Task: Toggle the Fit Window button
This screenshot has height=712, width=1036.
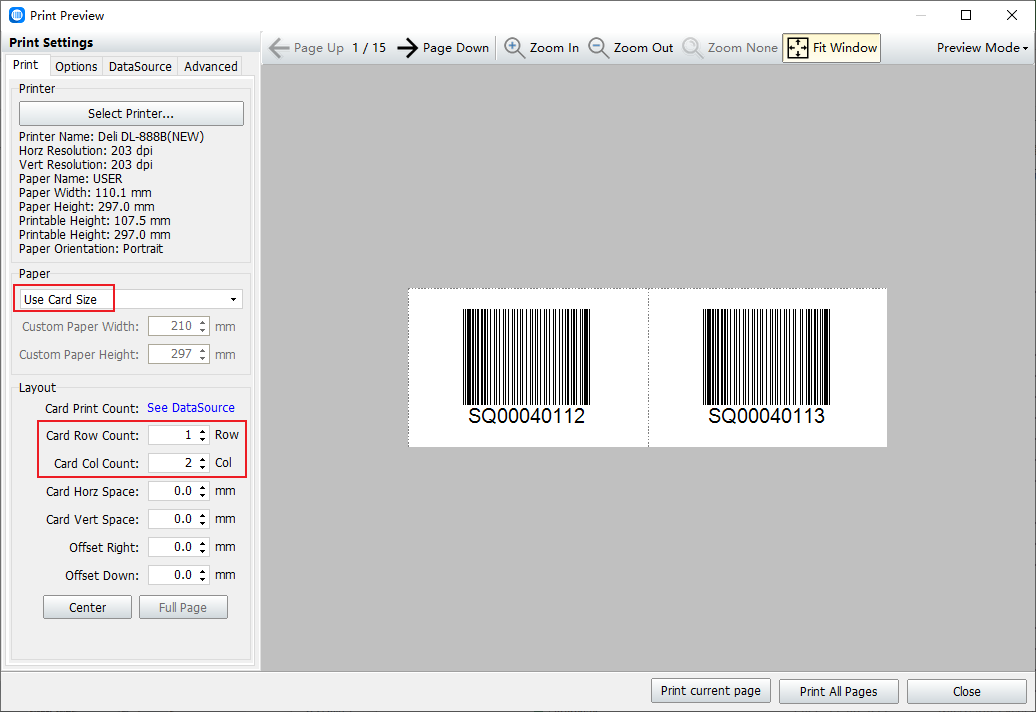Action: point(831,48)
